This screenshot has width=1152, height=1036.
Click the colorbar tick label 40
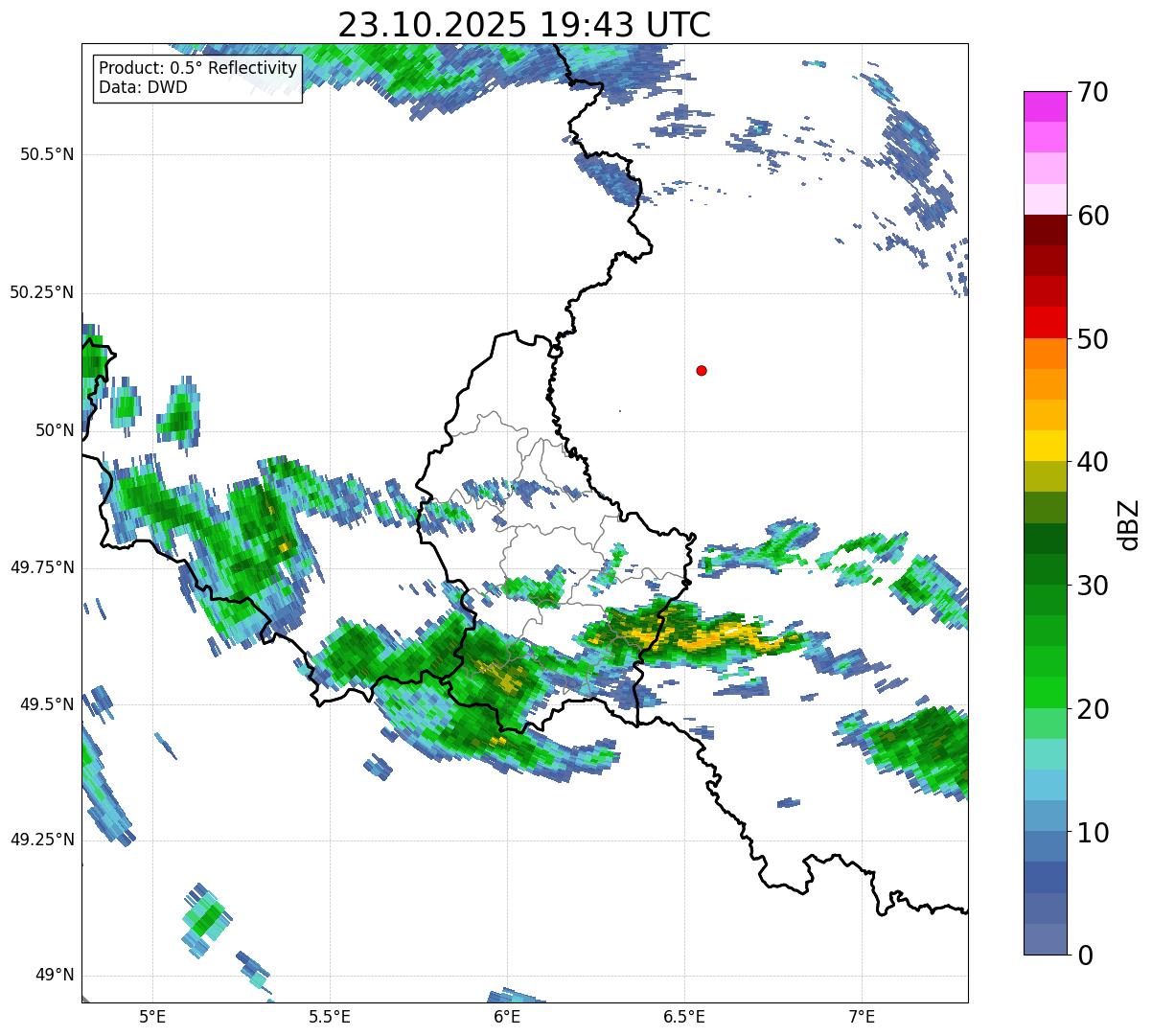[x=1094, y=462]
